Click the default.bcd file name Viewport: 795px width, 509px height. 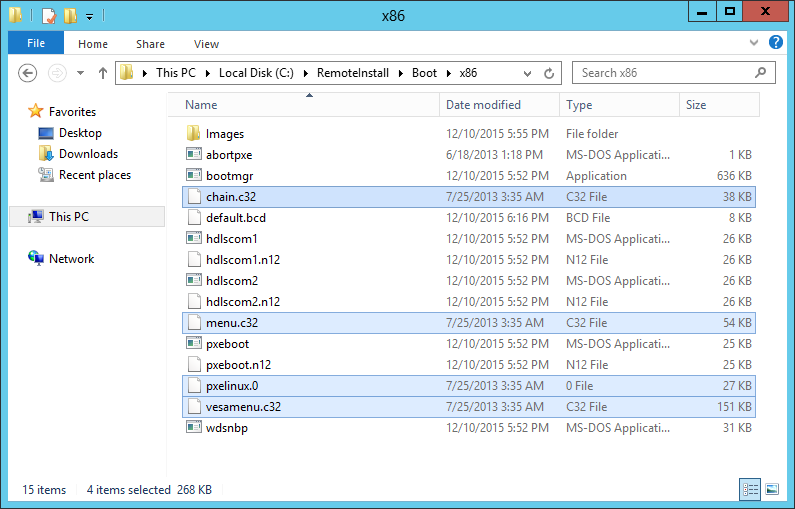coord(236,218)
